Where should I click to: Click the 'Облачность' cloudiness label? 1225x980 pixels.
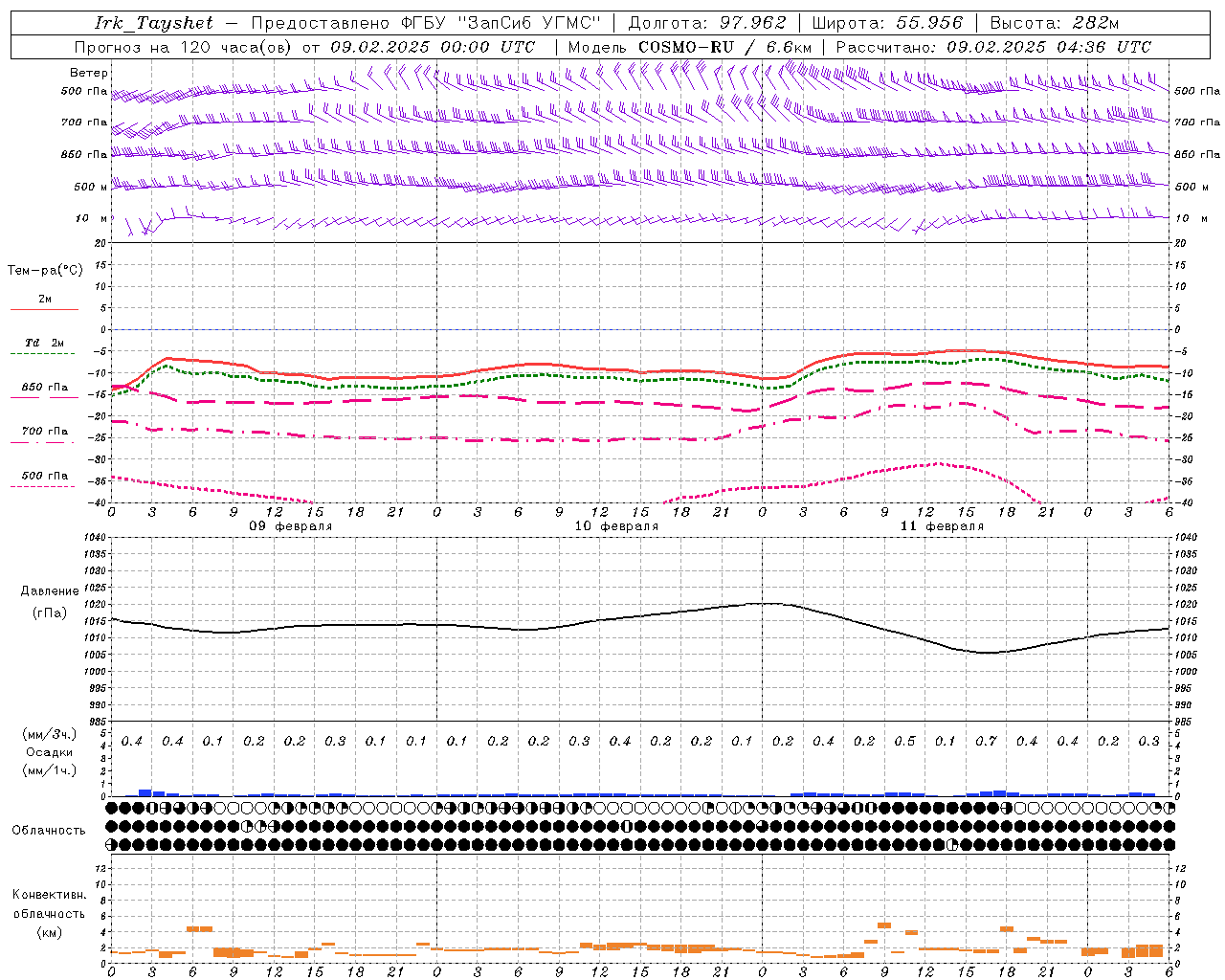[x=49, y=830]
